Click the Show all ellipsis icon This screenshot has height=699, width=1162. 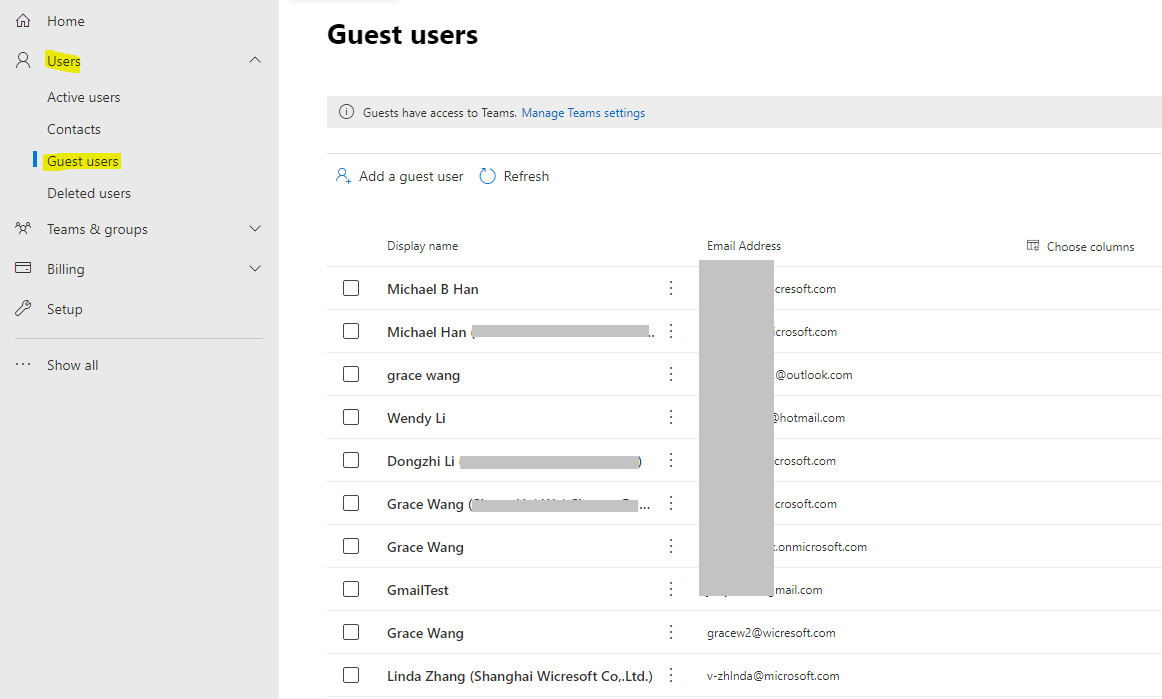[x=23, y=365]
